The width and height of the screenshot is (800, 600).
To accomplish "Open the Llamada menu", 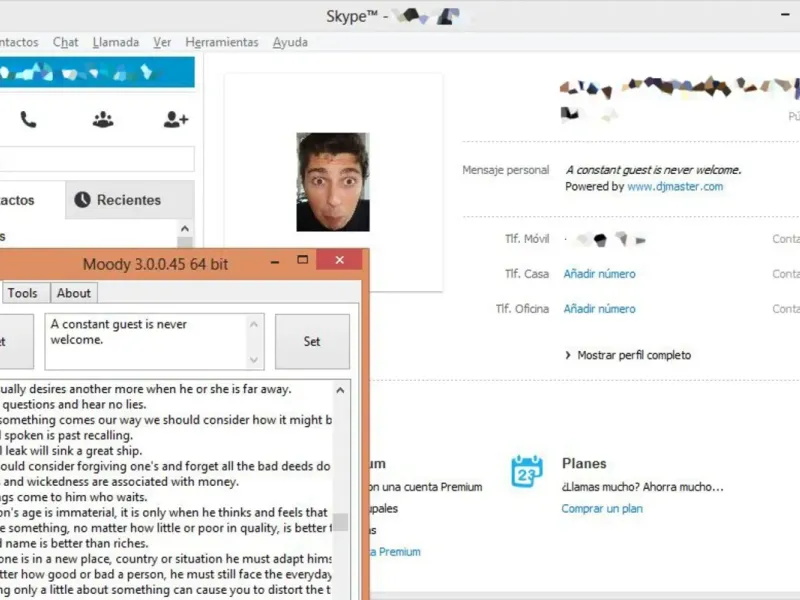I will 116,42.
